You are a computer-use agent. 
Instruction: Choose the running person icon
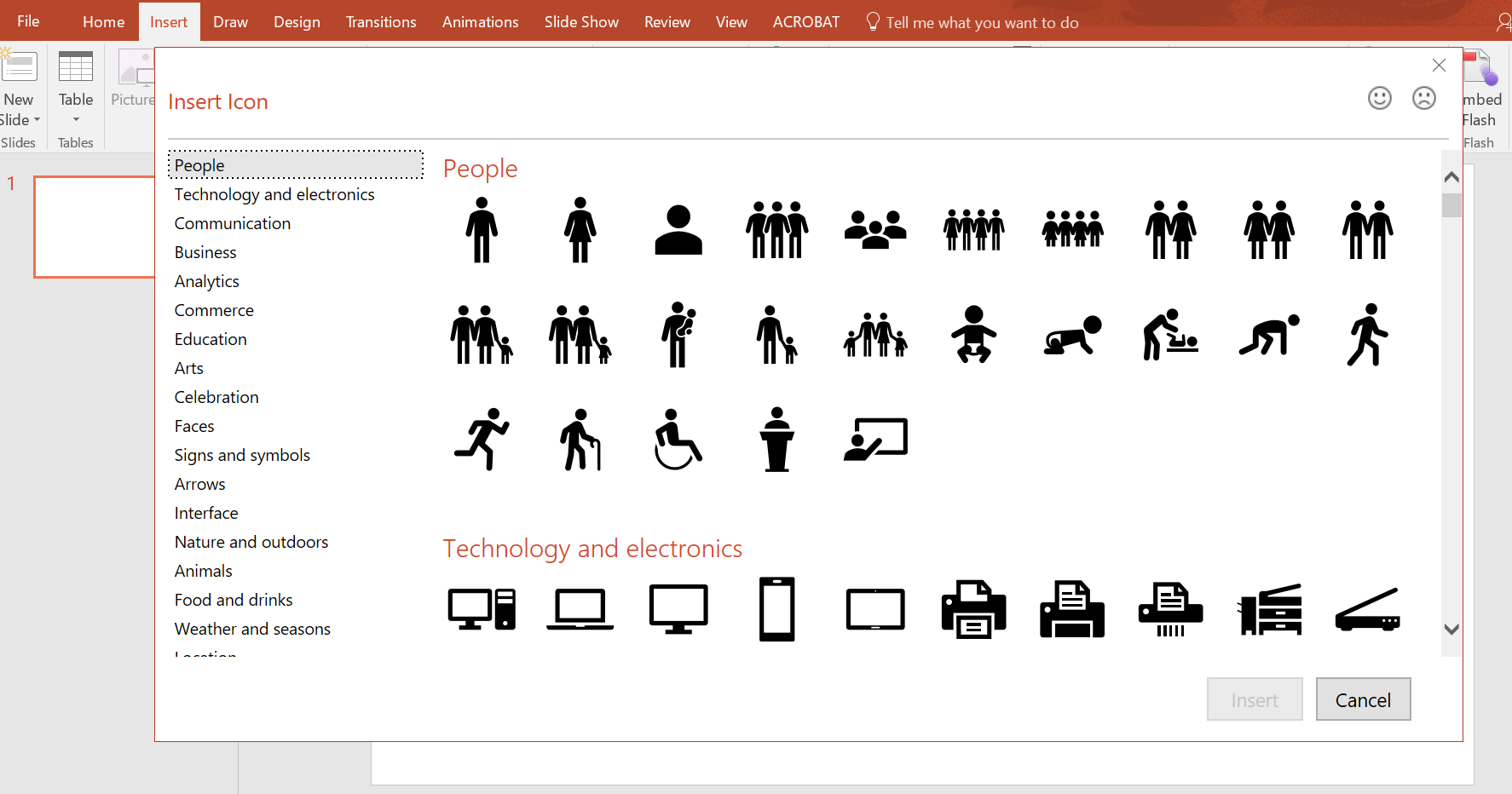click(482, 440)
